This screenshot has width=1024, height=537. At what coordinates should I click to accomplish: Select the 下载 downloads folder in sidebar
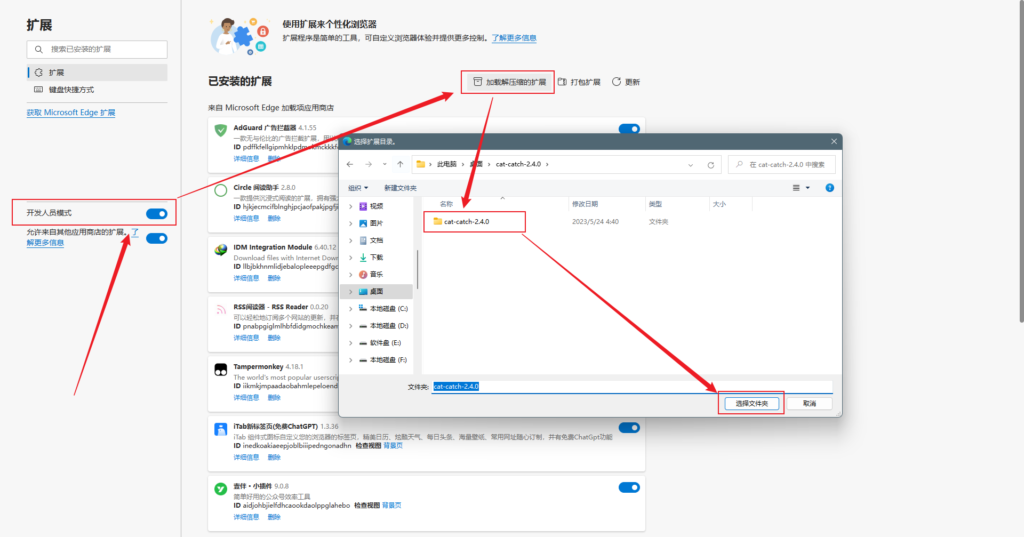pos(377,257)
